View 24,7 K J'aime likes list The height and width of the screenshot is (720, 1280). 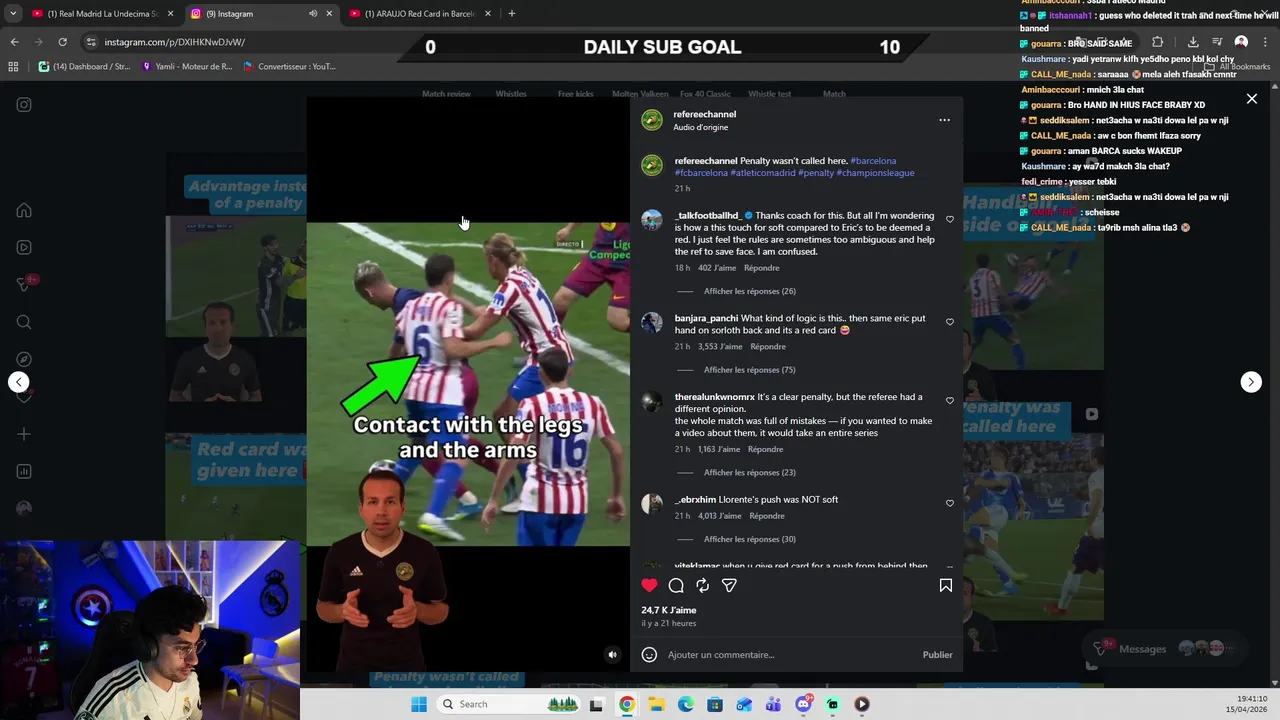(x=669, y=610)
